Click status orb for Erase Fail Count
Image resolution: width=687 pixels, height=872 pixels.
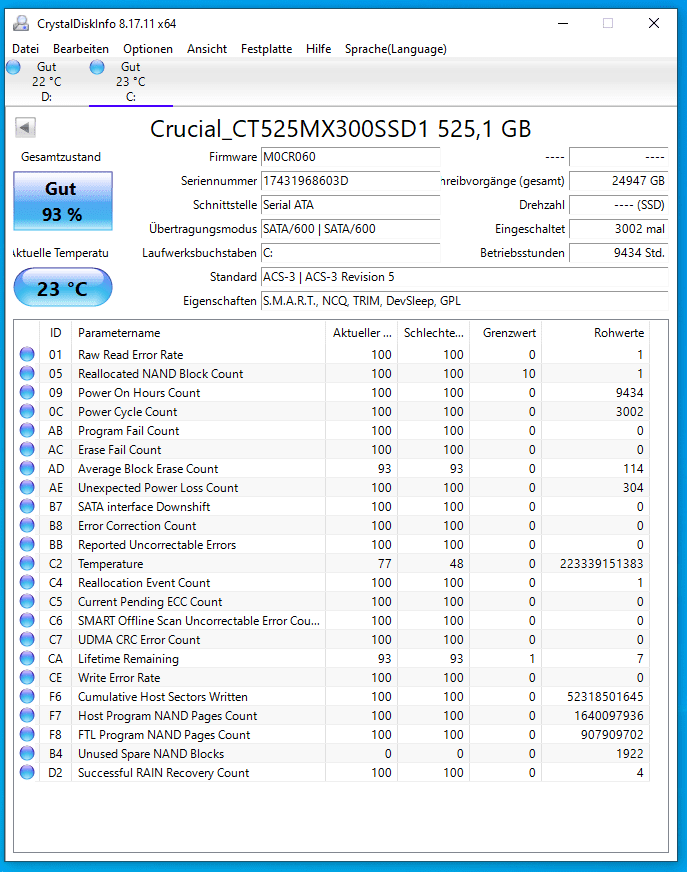[27, 449]
